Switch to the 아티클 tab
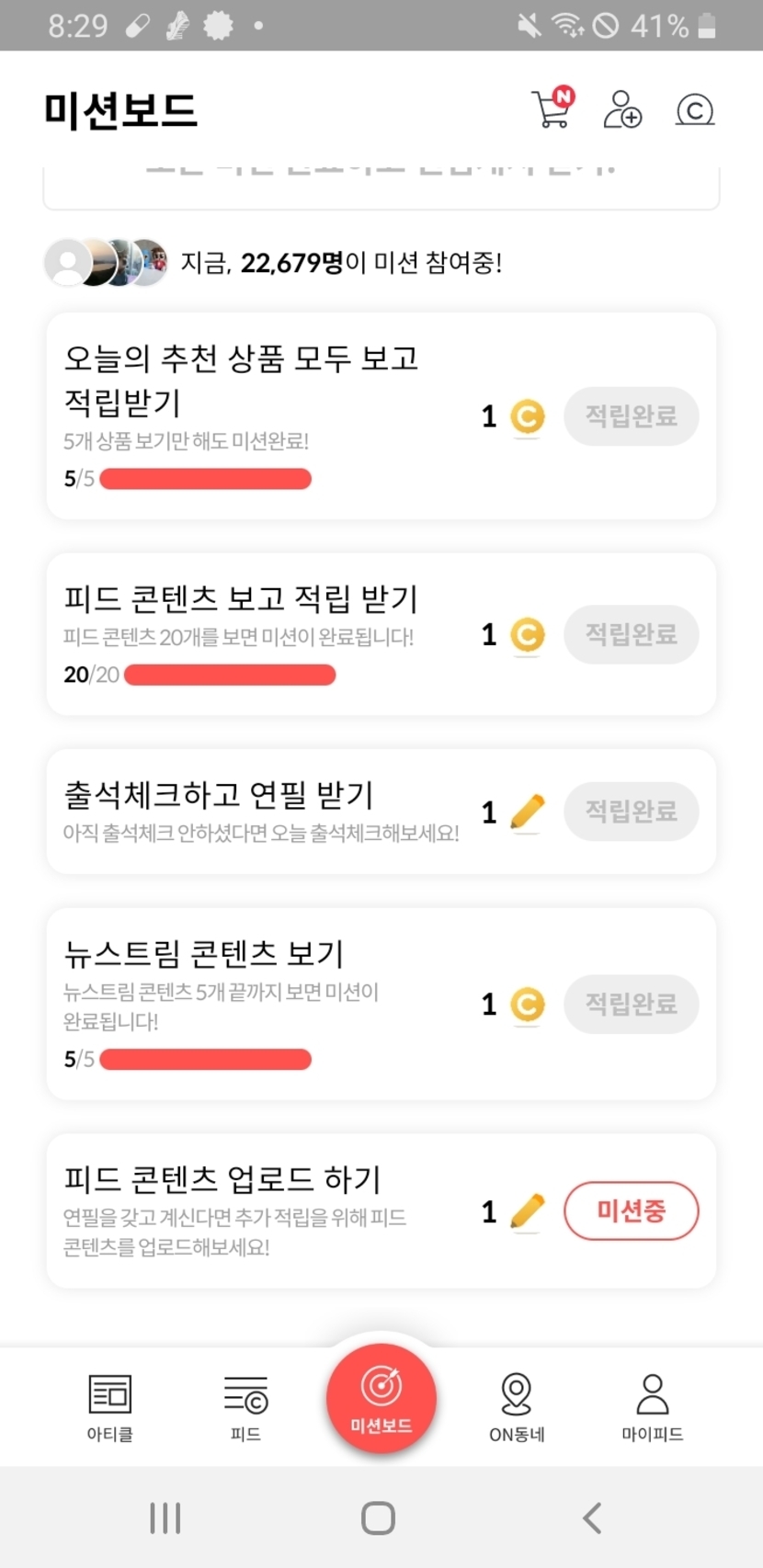 (x=109, y=1406)
